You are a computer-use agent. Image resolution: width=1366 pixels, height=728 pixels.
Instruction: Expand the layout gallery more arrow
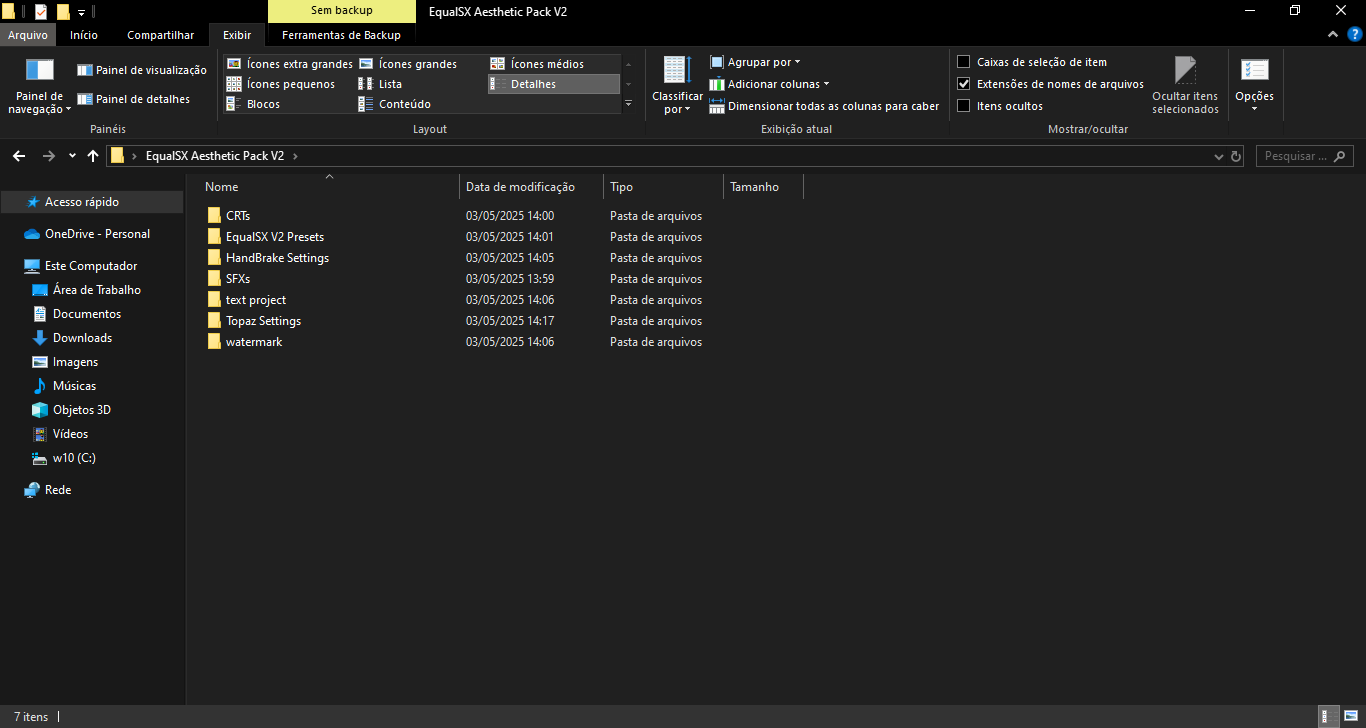pyautogui.click(x=628, y=104)
